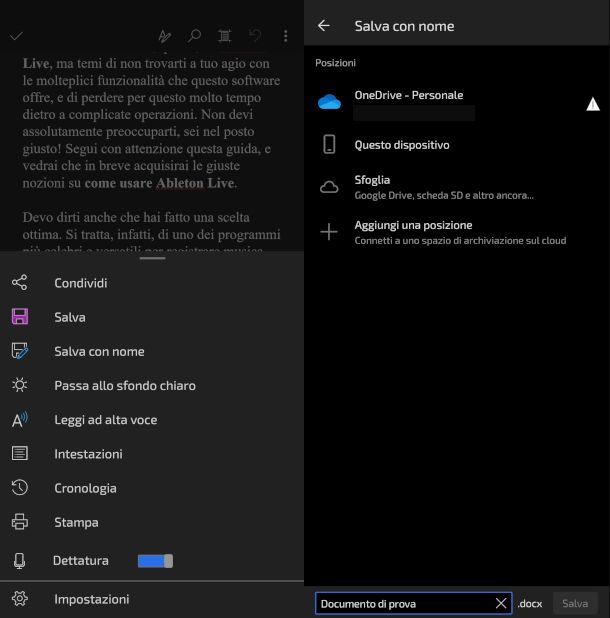Tap the Stampa printer icon

tap(20, 522)
